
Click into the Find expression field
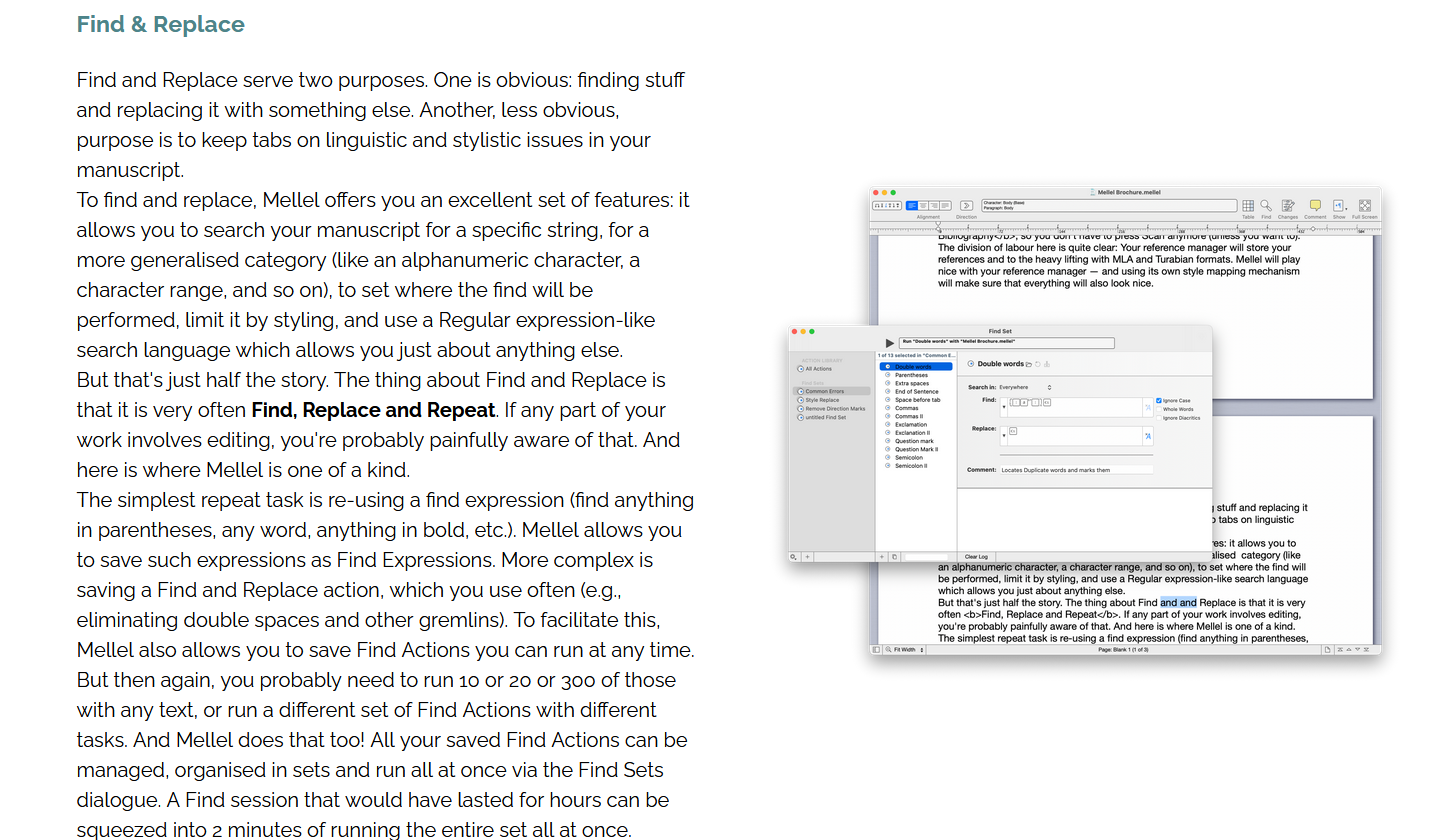(1075, 407)
